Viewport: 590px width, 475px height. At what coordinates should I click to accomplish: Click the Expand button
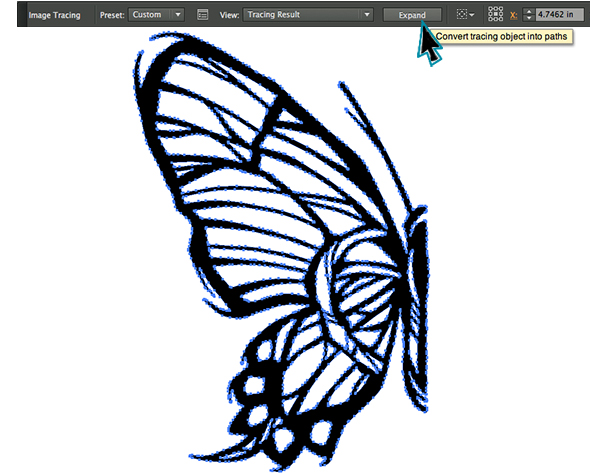412,15
